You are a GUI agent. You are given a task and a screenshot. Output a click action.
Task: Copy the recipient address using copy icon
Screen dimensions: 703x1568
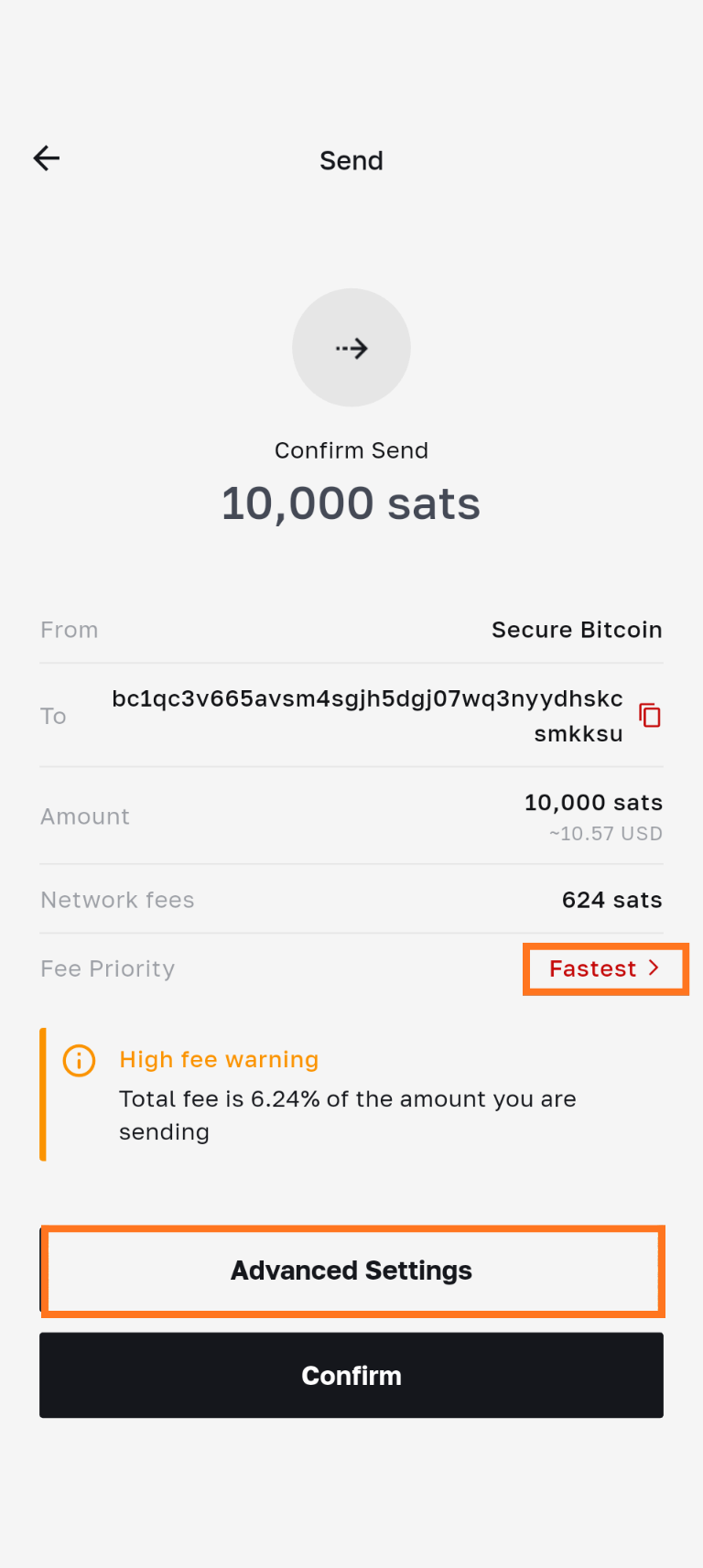pyautogui.click(x=650, y=715)
